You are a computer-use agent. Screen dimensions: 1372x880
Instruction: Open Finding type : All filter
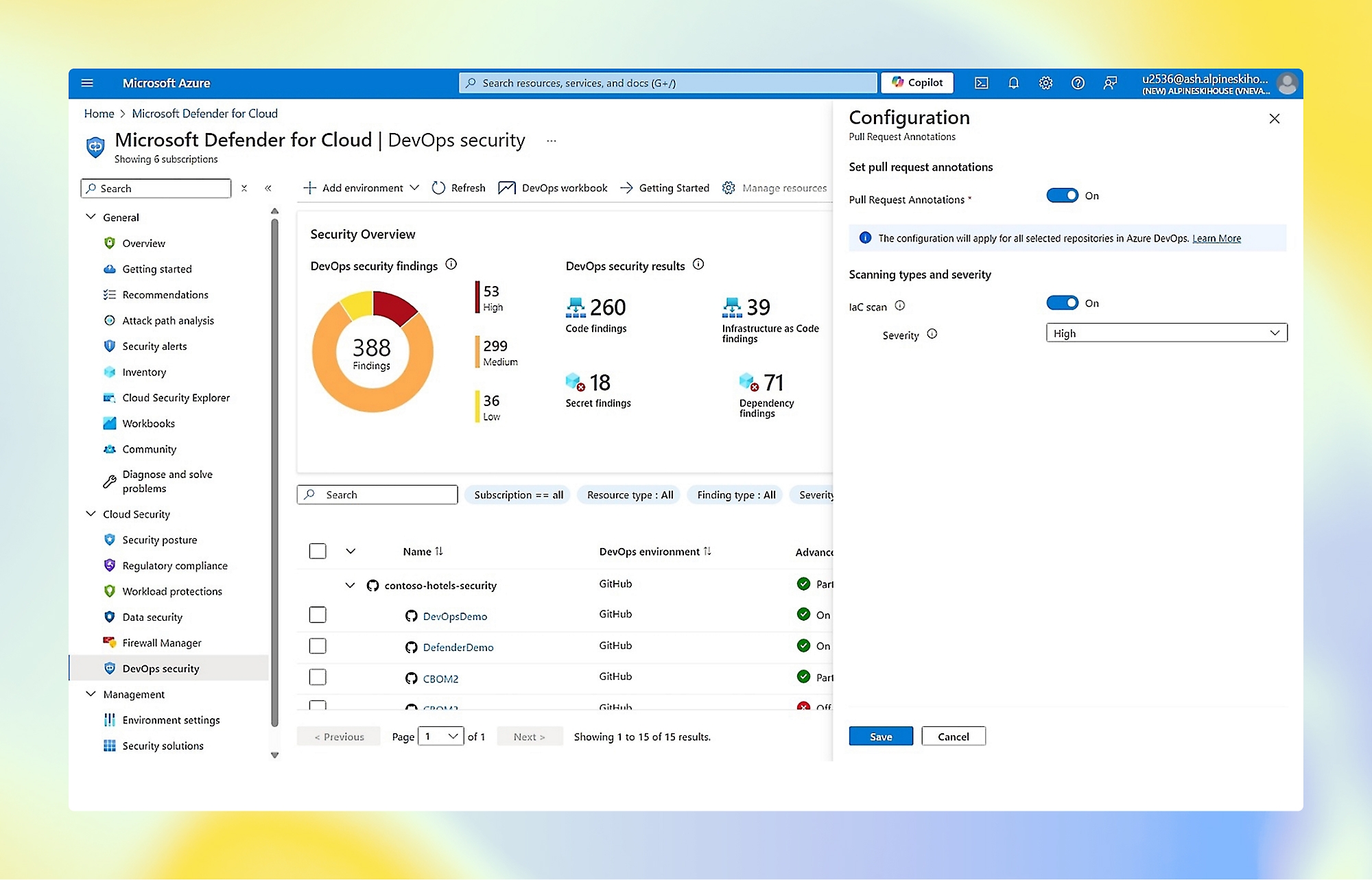point(736,495)
